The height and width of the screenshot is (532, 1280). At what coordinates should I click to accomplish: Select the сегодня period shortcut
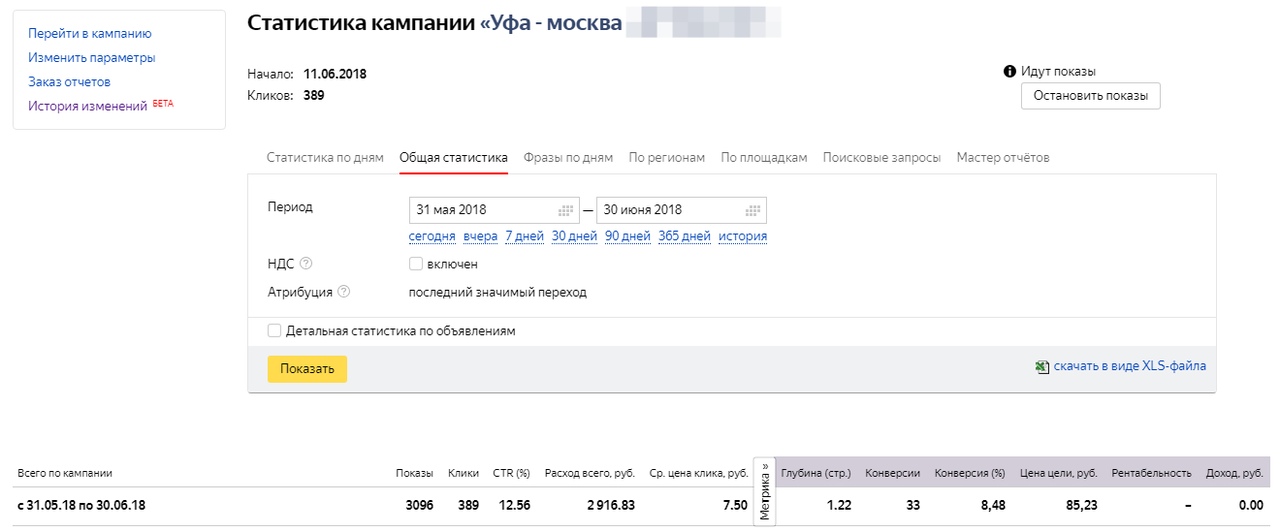[432, 237]
